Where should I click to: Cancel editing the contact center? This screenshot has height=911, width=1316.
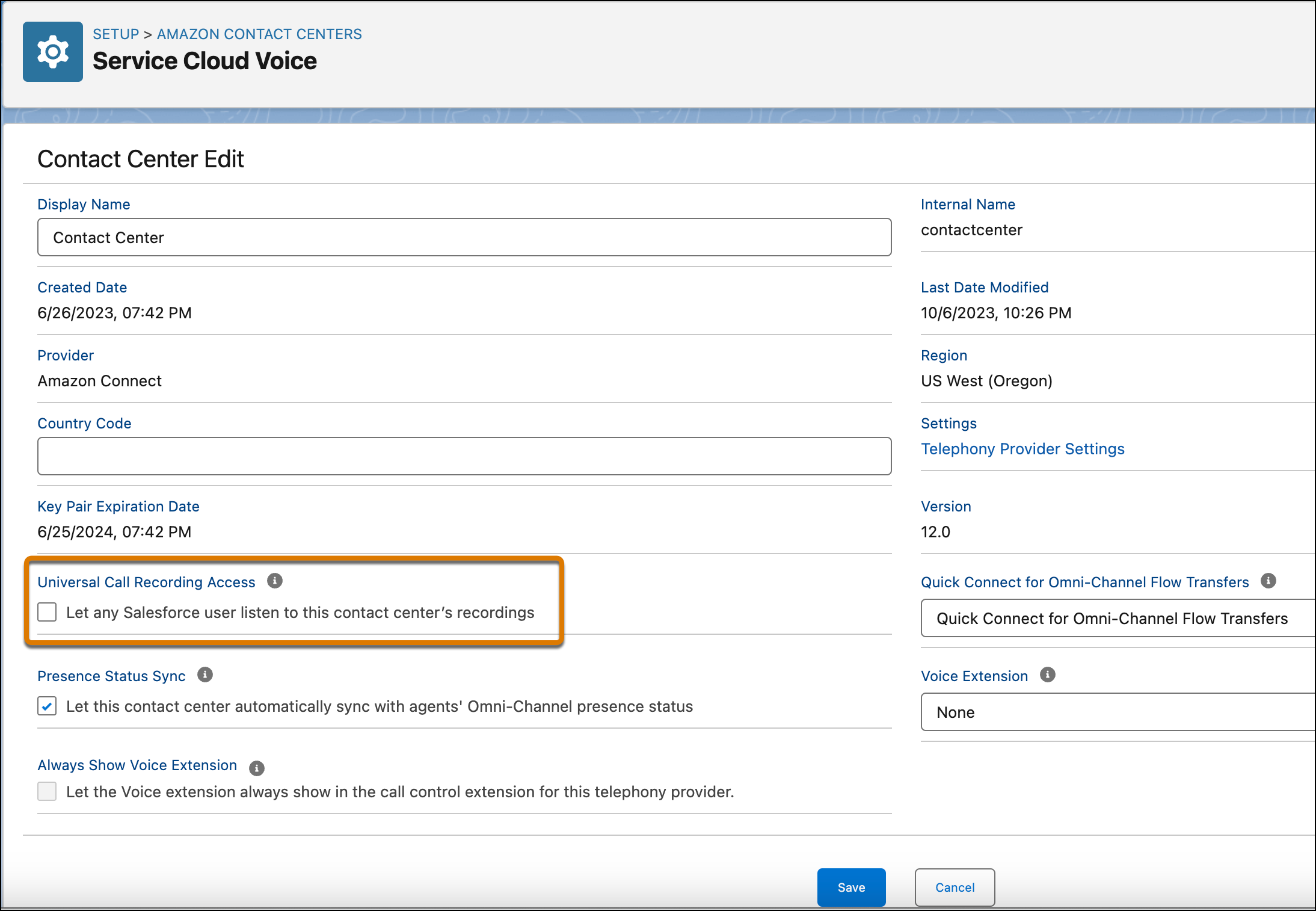tap(955, 887)
